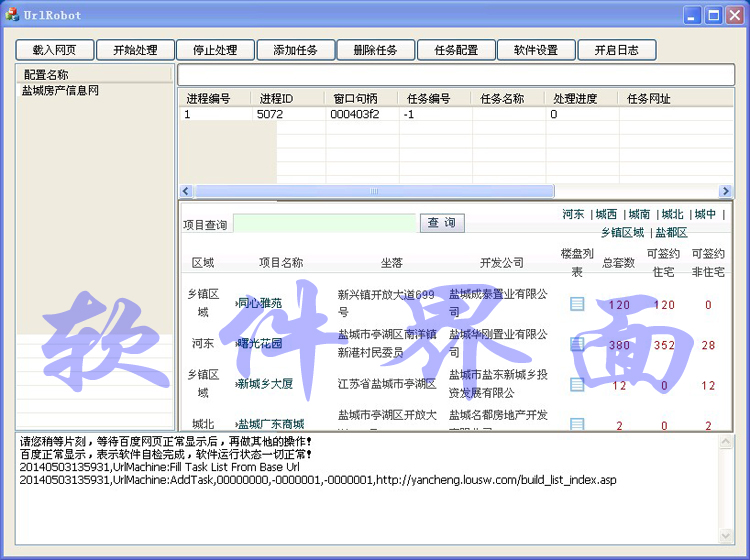Open project link 新城乡大厦
Image resolution: width=750 pixels, height=560 pixels.
[x=265, y=384]
